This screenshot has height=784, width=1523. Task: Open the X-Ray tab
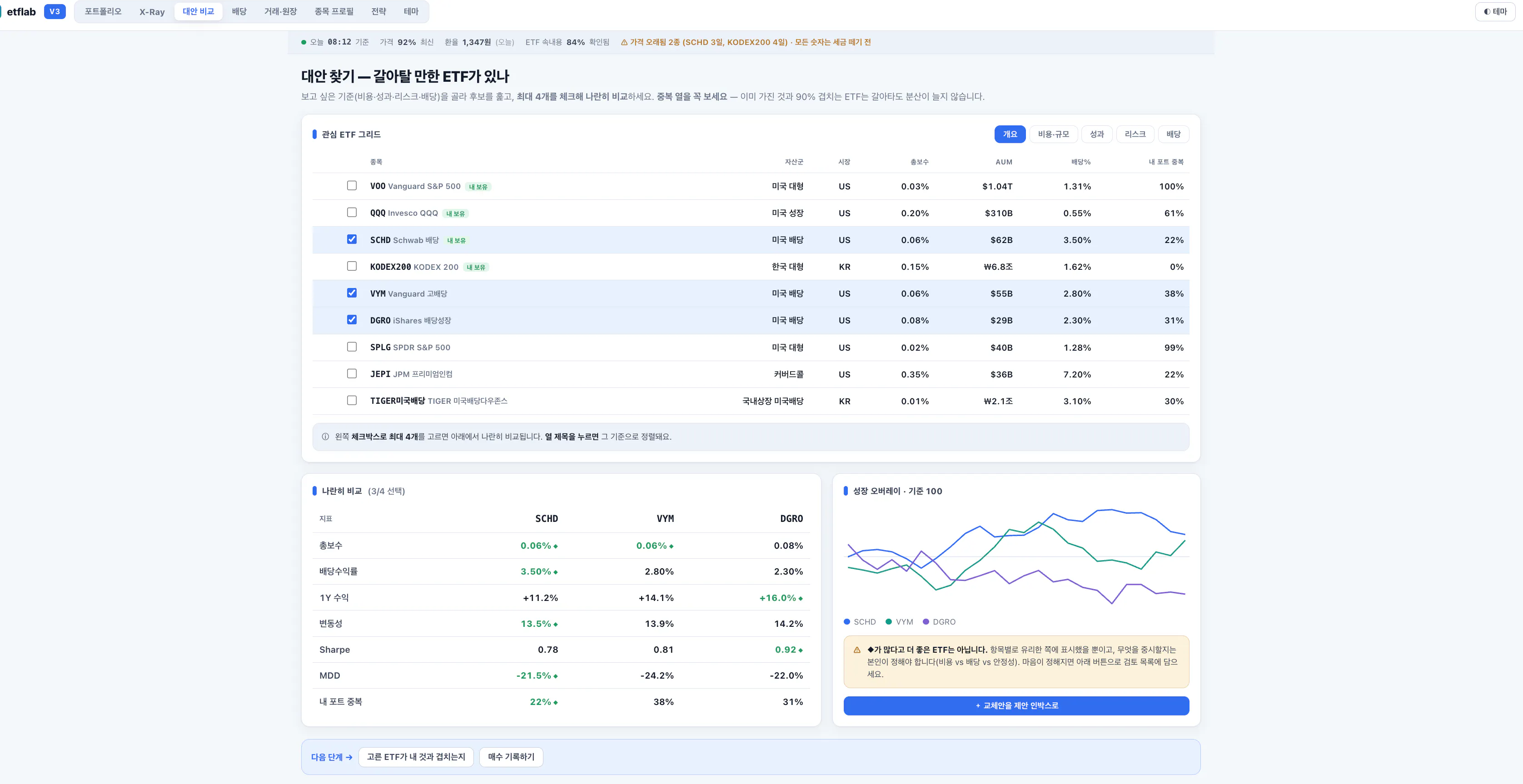click(x=152, y=12)
